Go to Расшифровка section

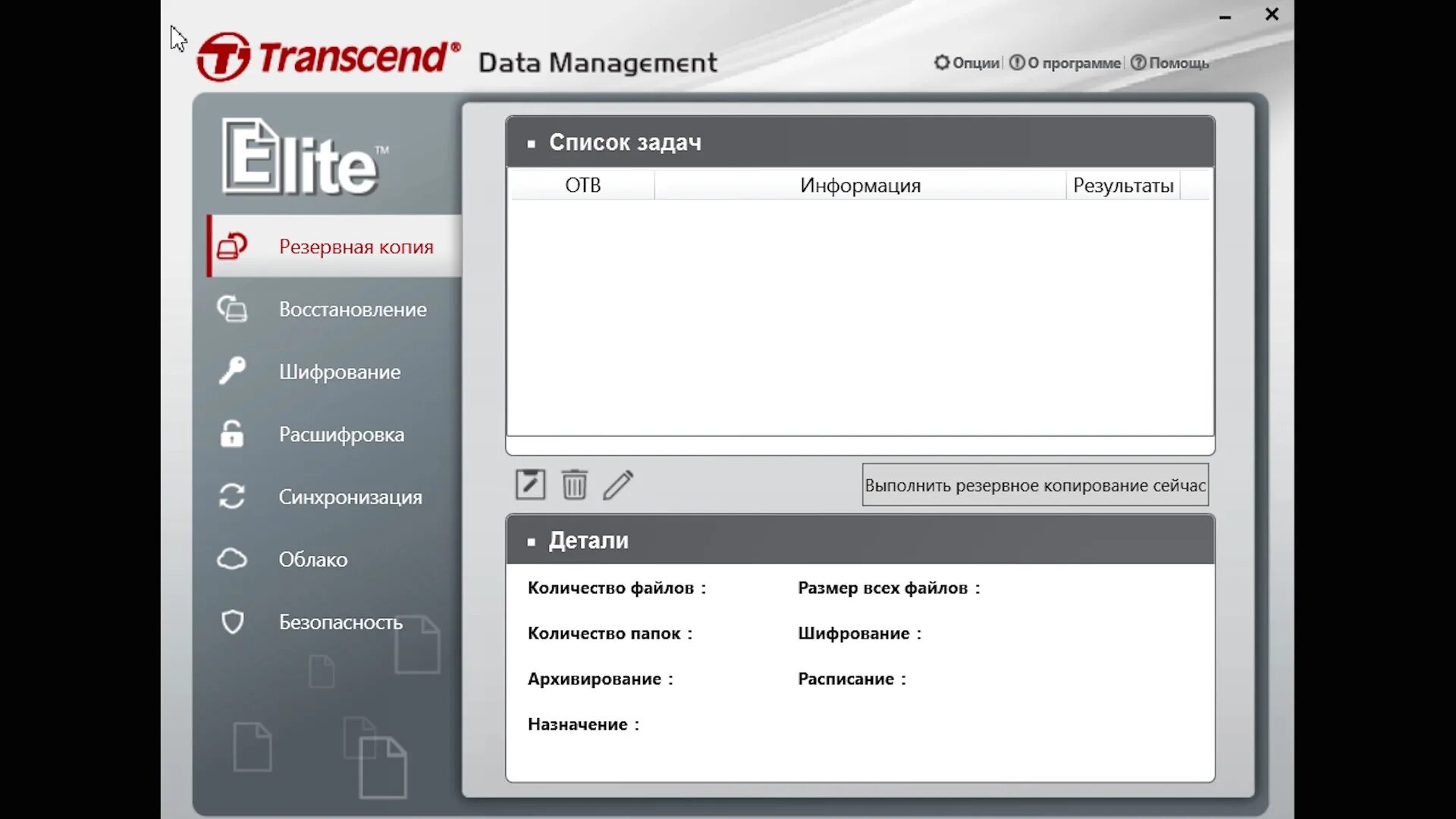(x=334, y=434)
